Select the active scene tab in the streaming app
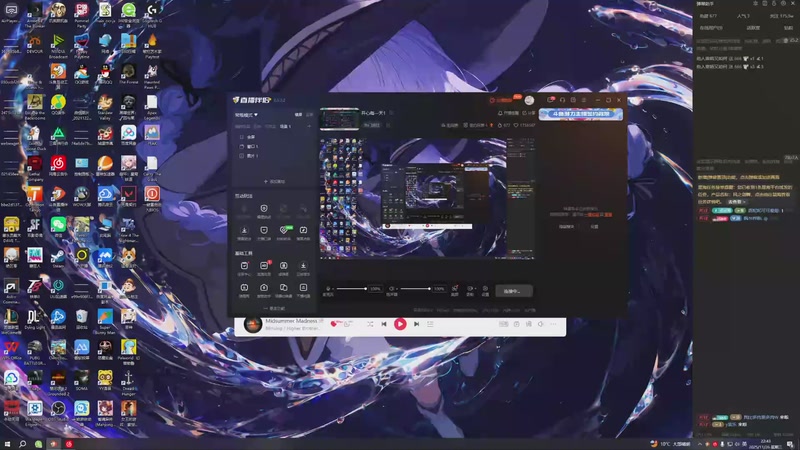Image resolution: width=800 pixels, height=450 pixels. 285,126
